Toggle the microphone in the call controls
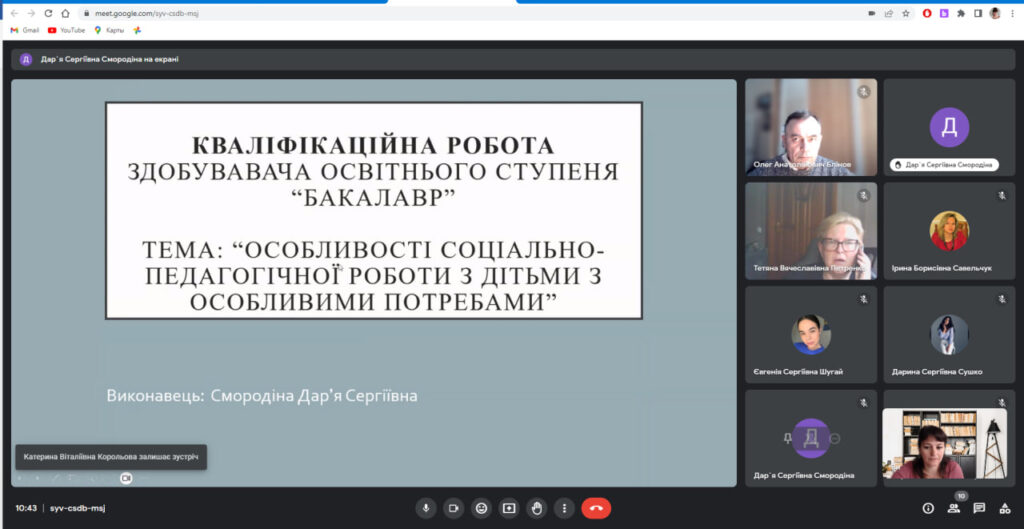 426,508
